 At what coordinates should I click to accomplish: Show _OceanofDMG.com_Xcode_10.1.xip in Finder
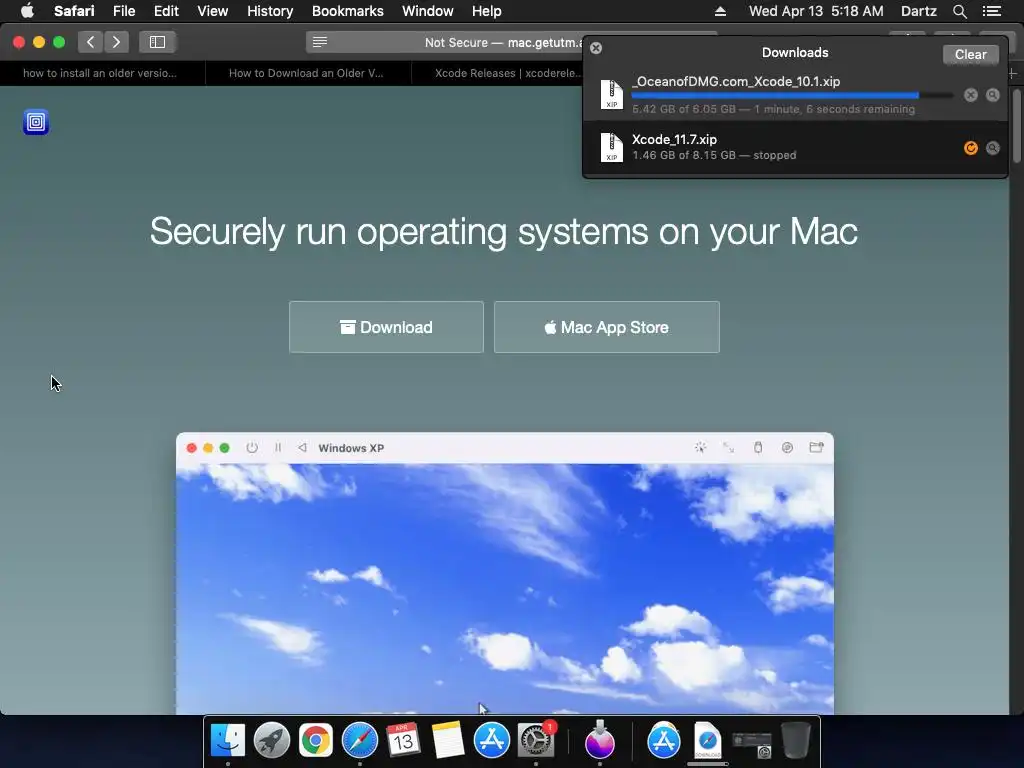pos(993,95)
